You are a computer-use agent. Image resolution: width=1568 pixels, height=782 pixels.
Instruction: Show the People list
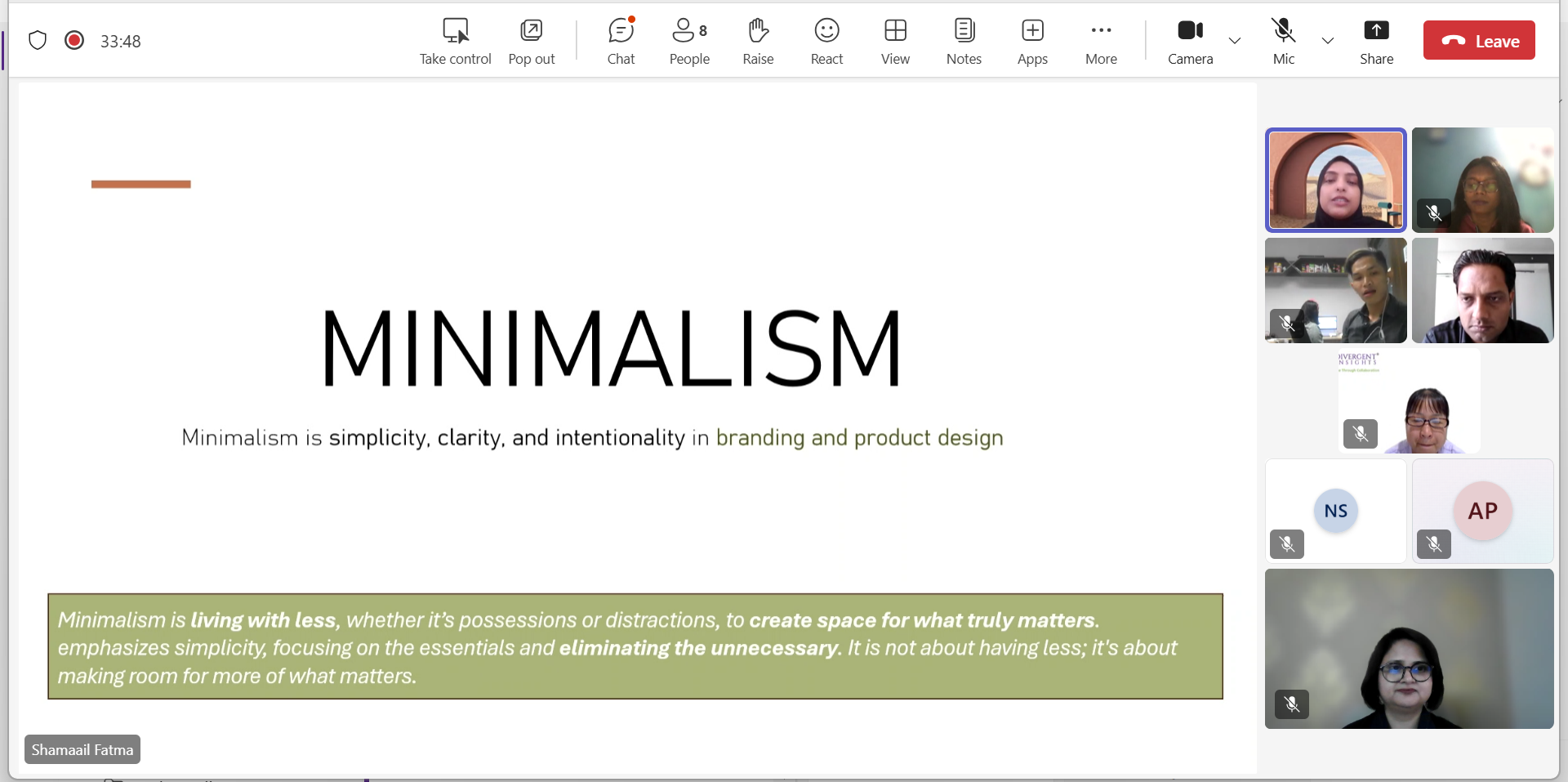pos(689,42)
